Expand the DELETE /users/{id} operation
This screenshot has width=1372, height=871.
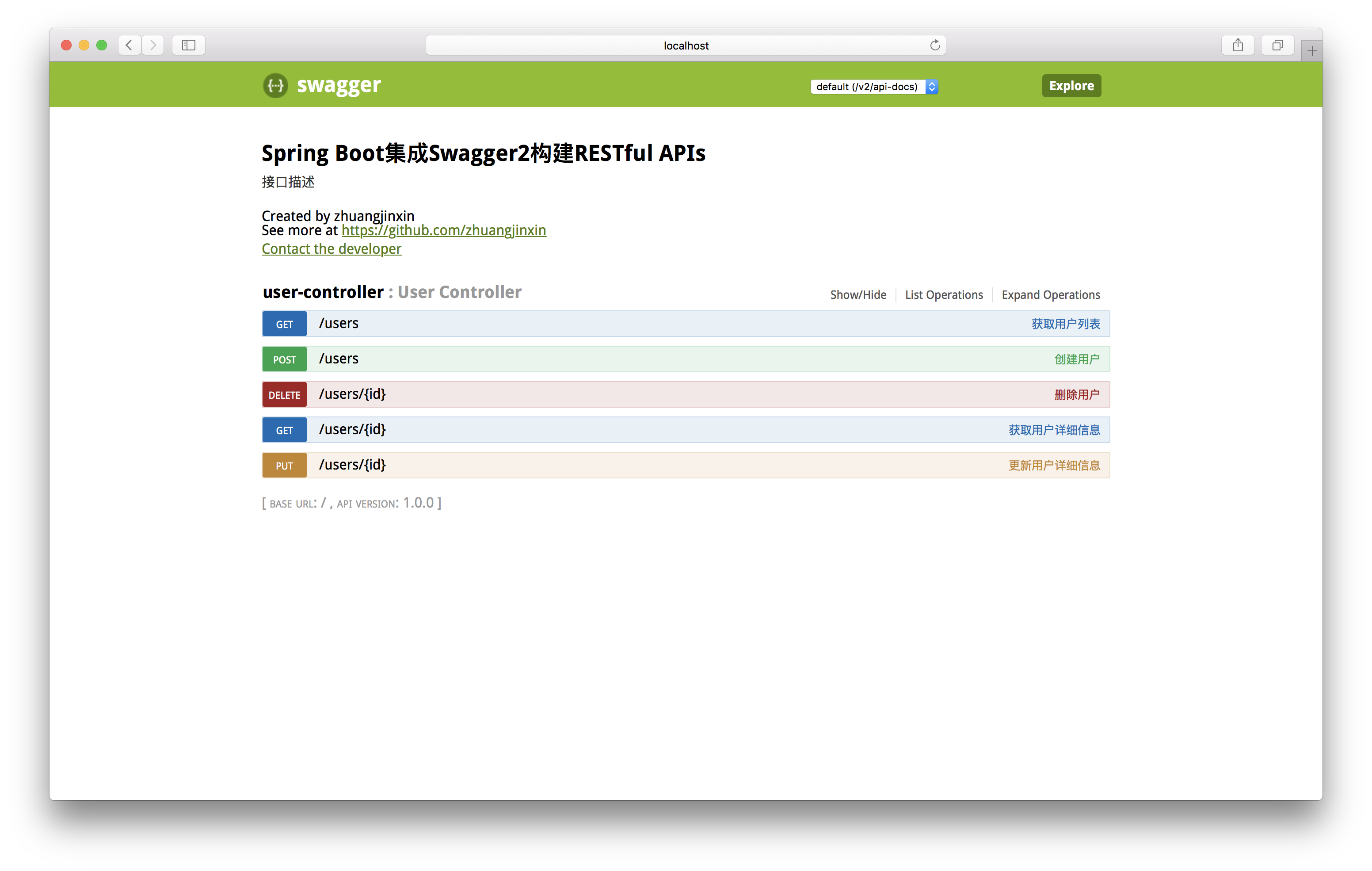pos(352,394)
